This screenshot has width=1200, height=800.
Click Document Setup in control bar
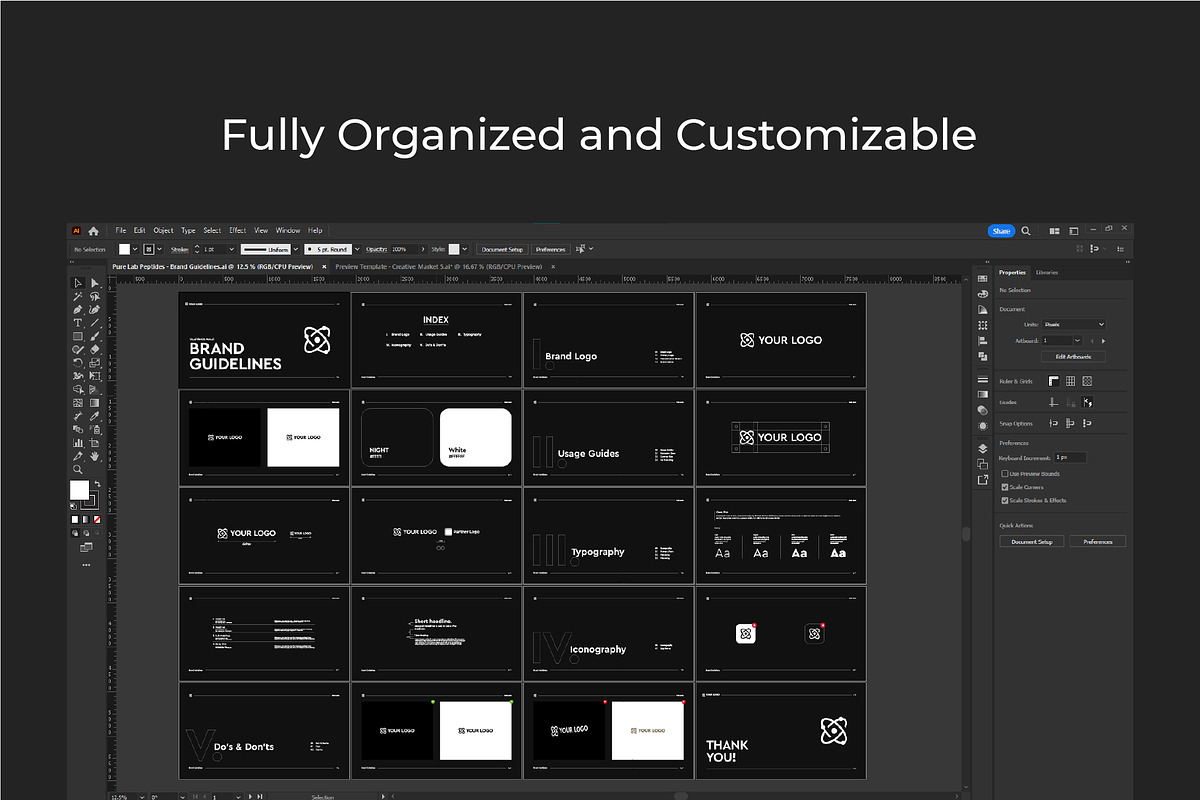pos(502,249)
